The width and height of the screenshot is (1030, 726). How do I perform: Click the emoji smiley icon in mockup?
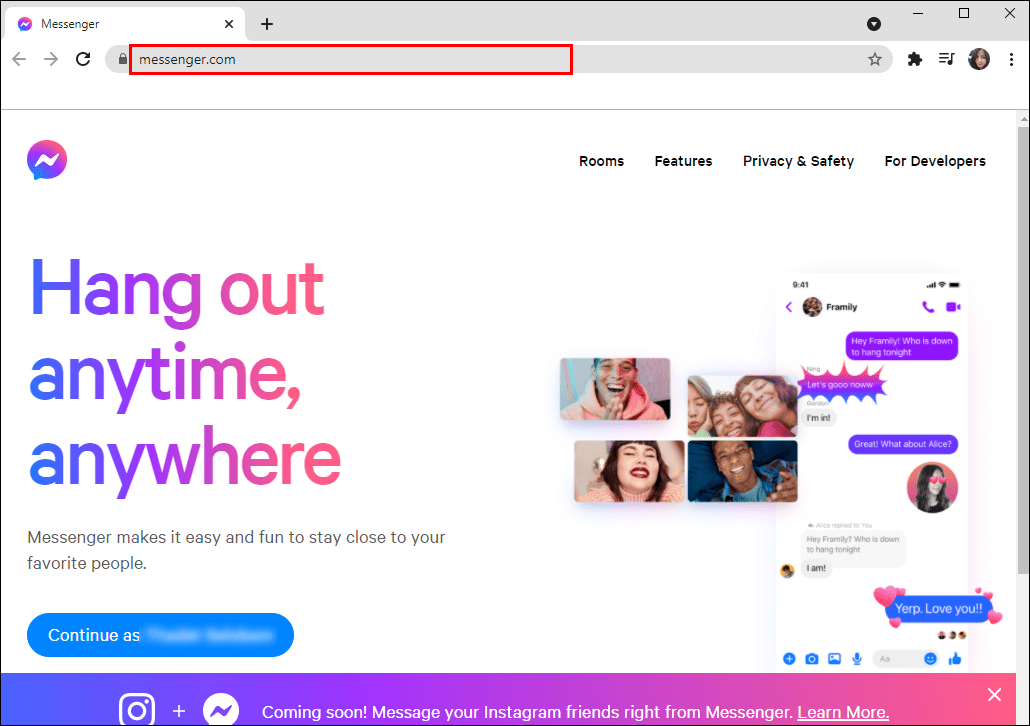(x=930, y=658)
